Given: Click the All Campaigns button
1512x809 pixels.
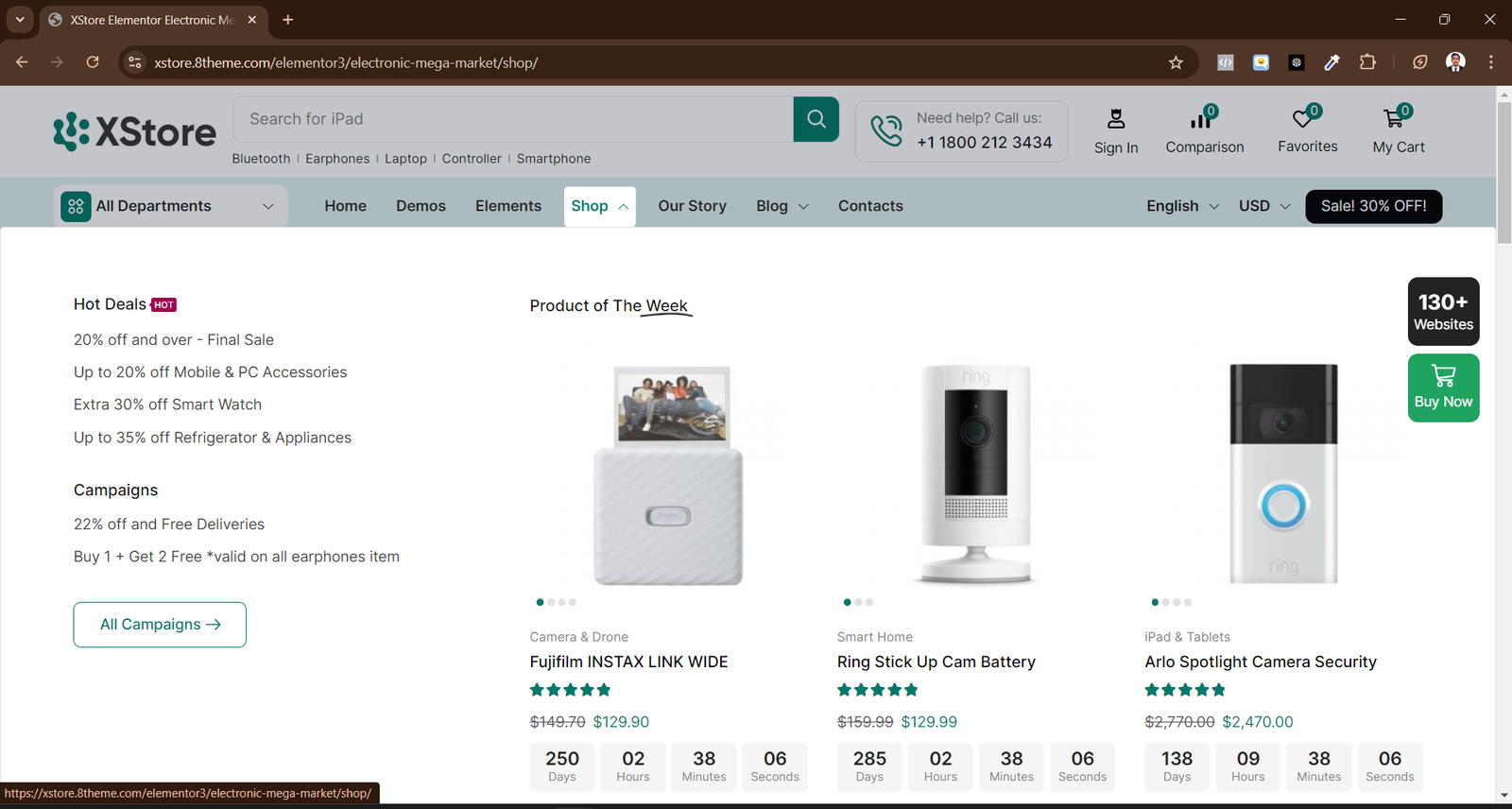Looking at the screenshot, I should coord(160,625).
